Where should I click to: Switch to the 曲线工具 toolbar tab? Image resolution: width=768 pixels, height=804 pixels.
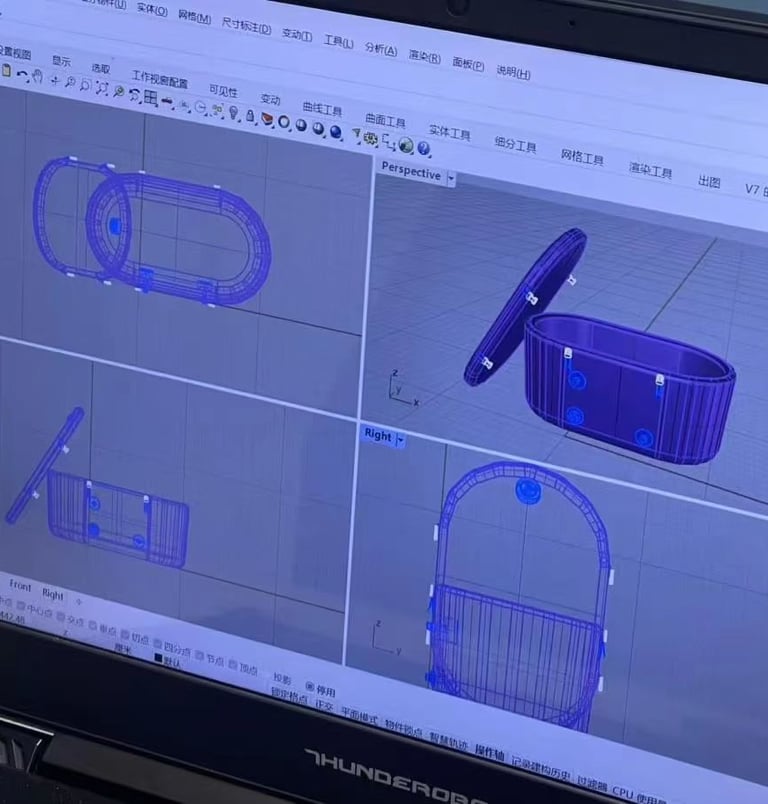point(322,109)
